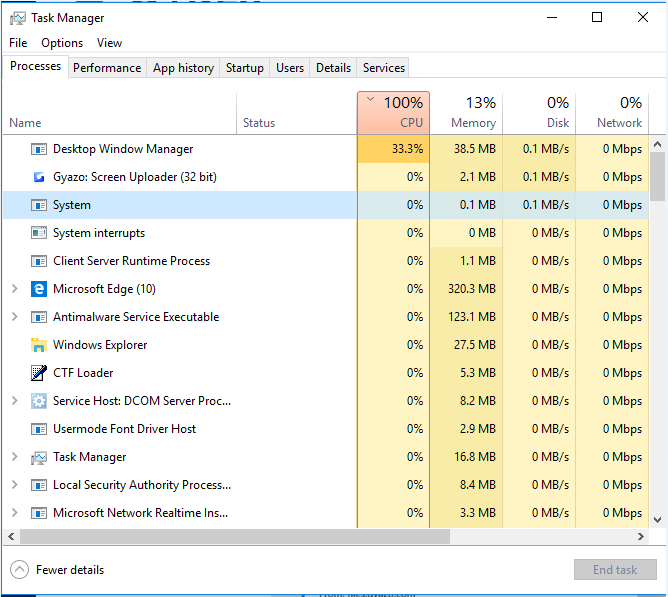Expand the Service Host: DCOM Server group
The width and height of the screenshot is (668, 597).
14,401
